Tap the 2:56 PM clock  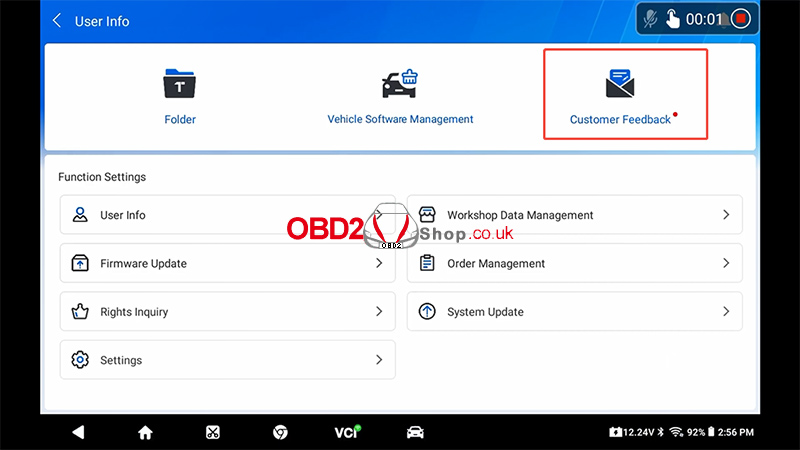pos(736,432)
